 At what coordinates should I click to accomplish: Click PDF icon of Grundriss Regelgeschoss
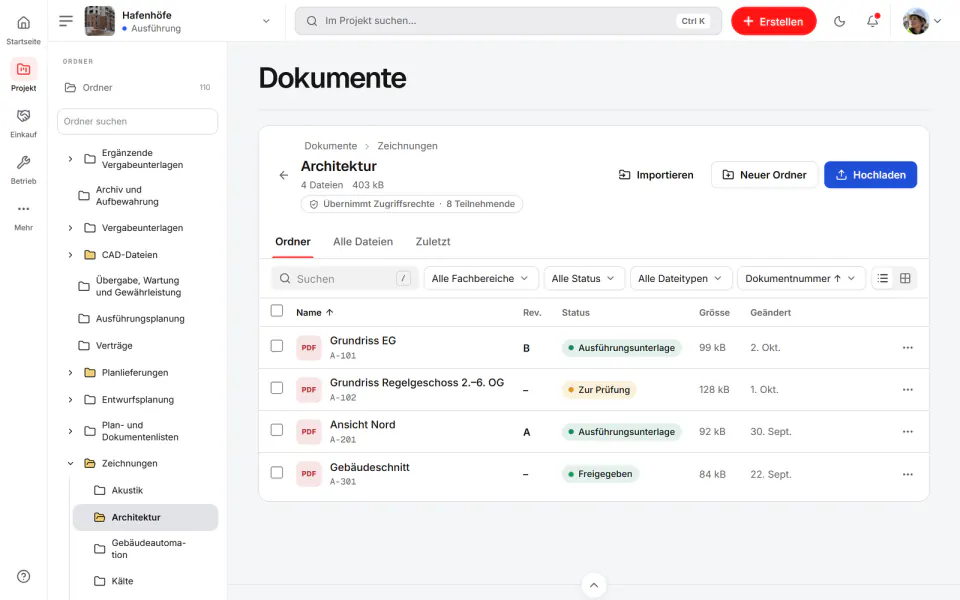(x=309, y=389)
